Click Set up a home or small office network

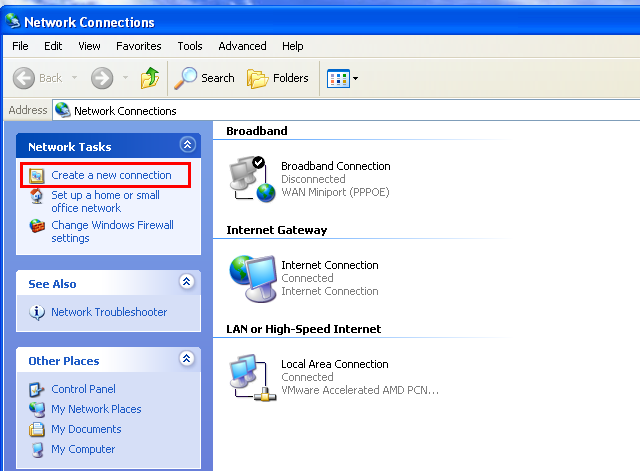pos(105,202)
